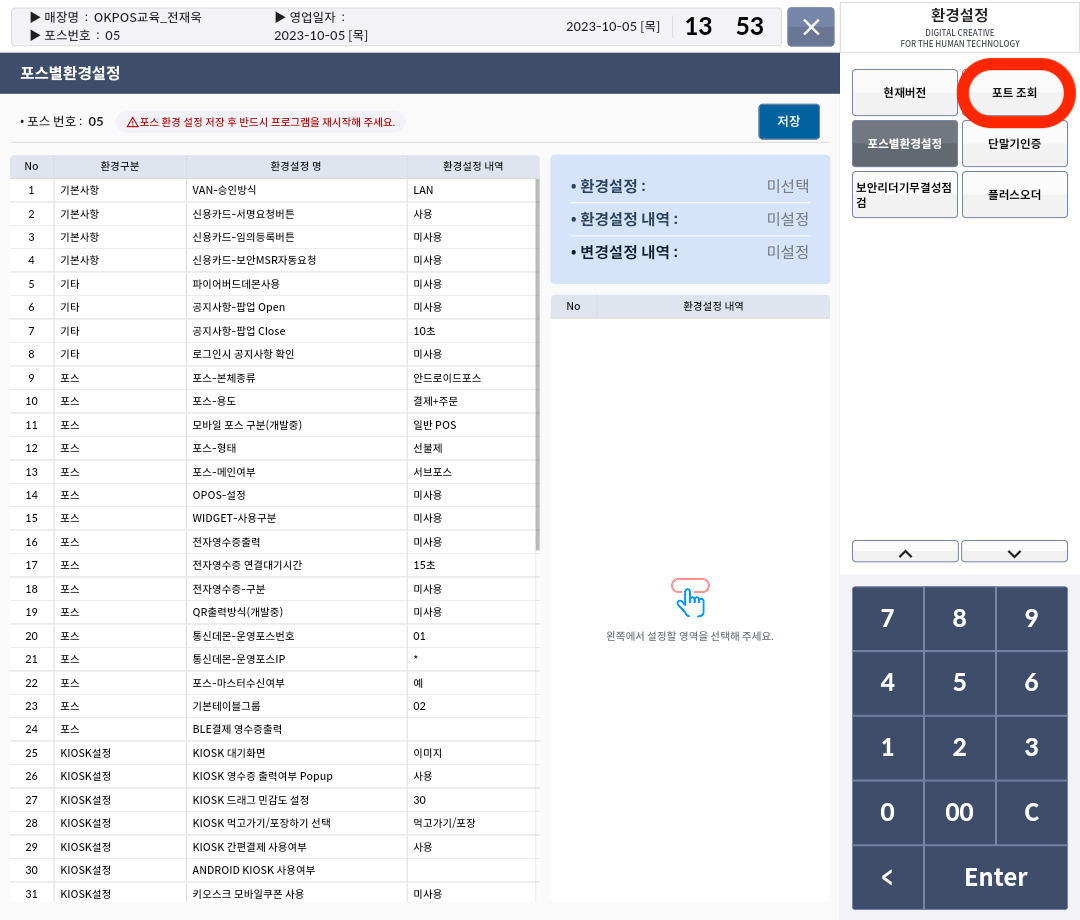
Task: Open the 현재버전 menu
Action: pos(904,92)
